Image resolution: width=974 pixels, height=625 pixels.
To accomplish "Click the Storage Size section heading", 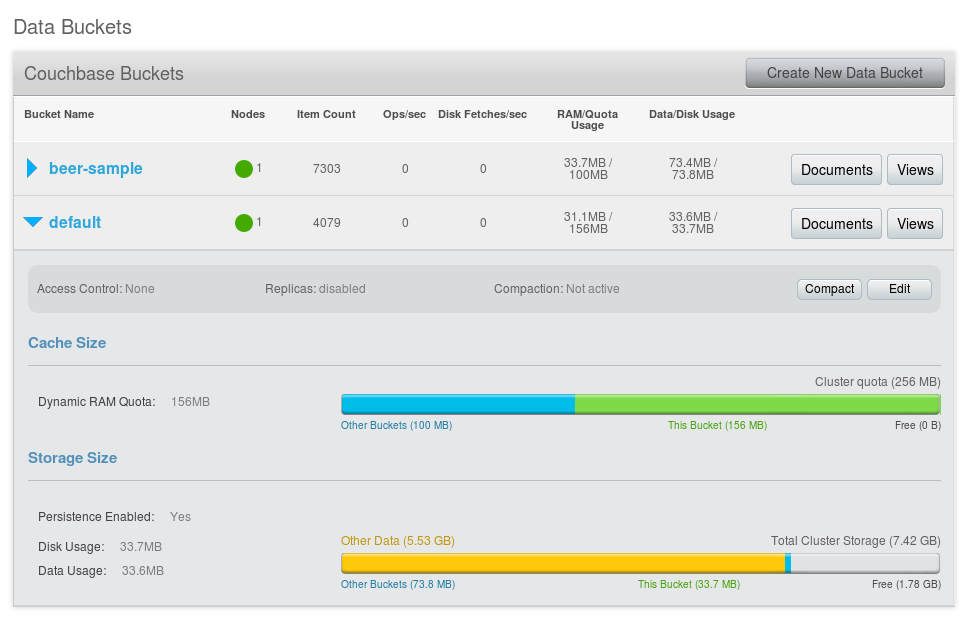I will [73, 458].
